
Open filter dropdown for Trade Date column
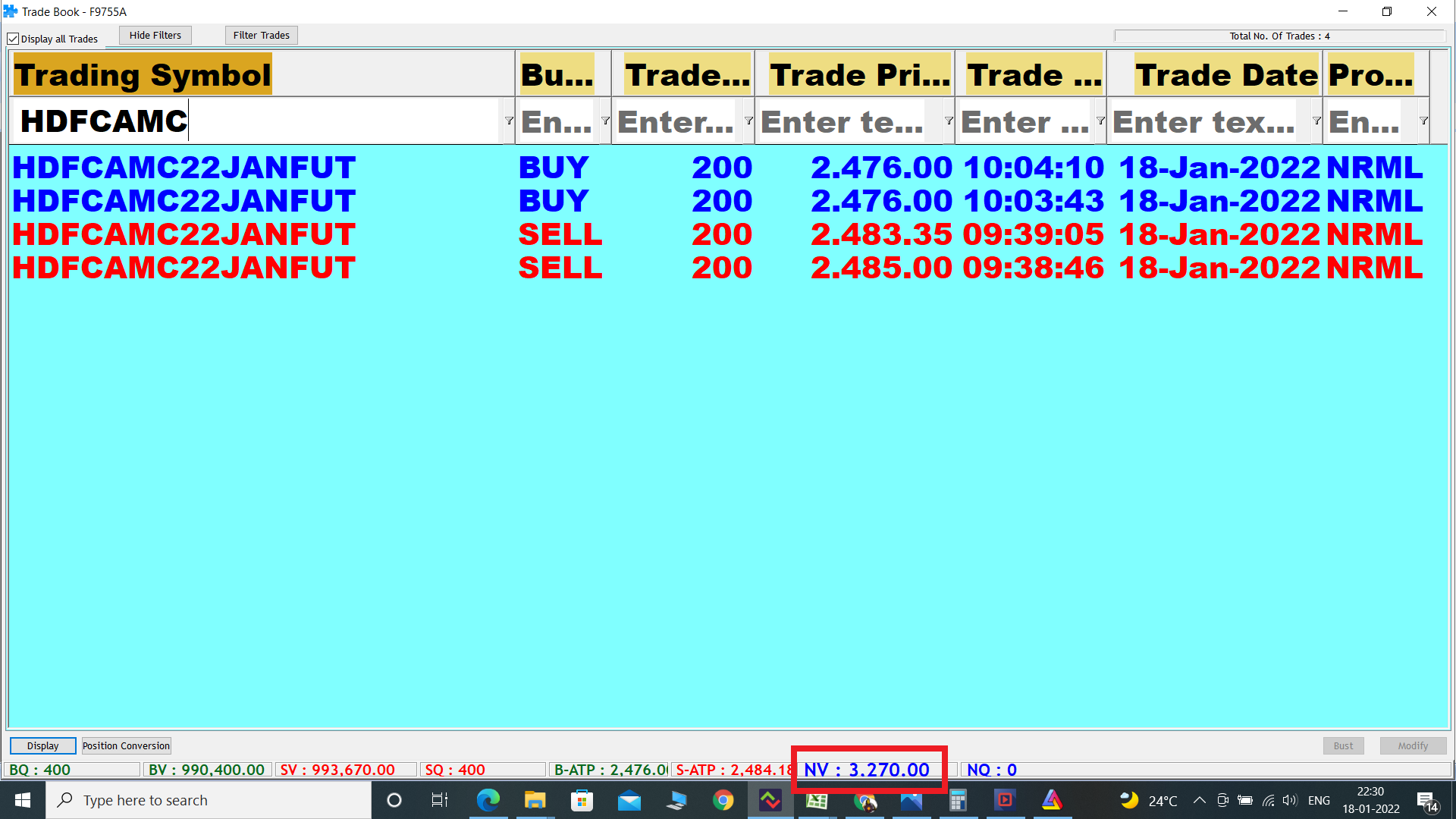click(1316, 121)
